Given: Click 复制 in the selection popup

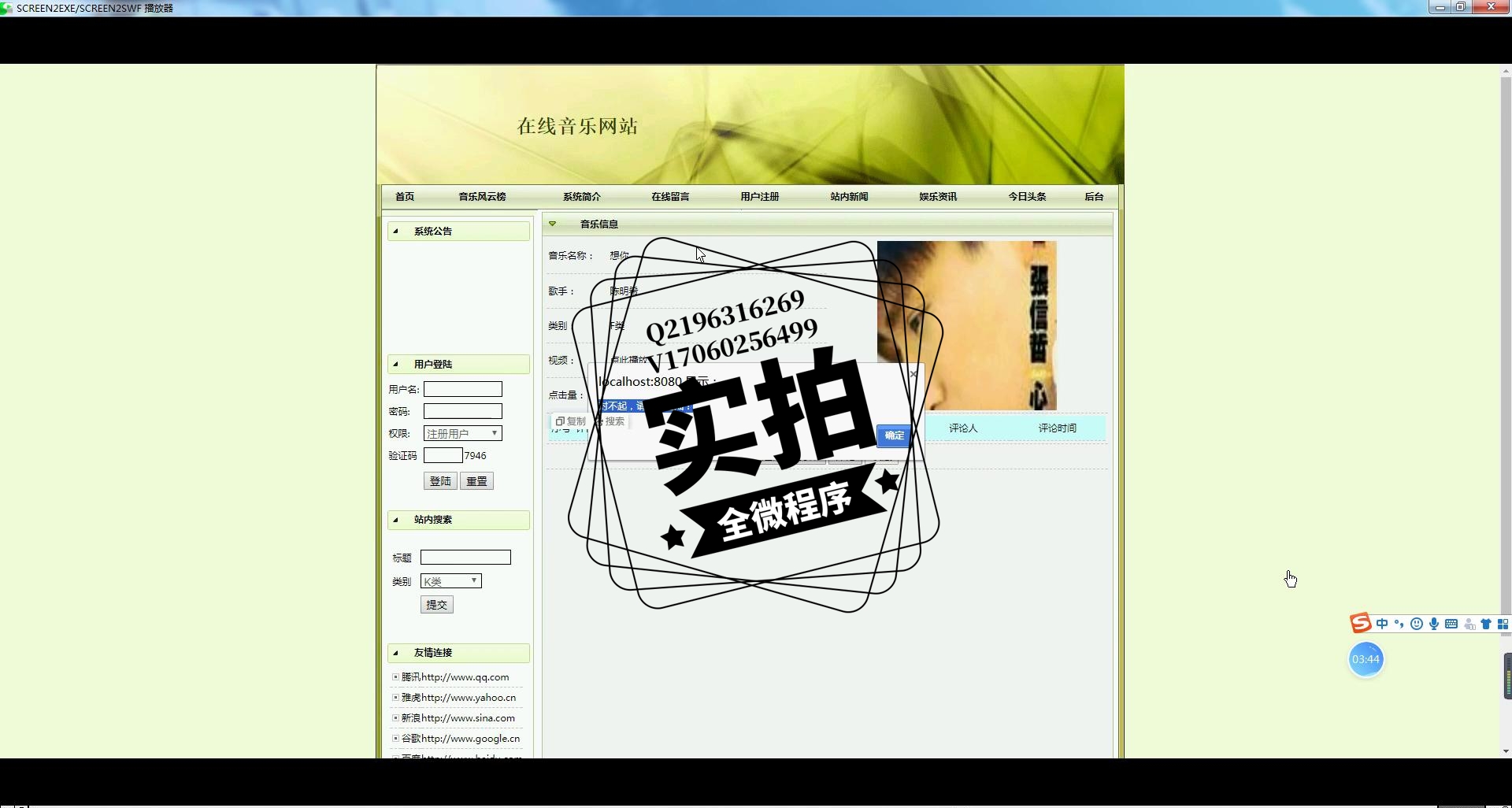Looking at the screenshot, I should pyautogui.click(x=571, y=421).
